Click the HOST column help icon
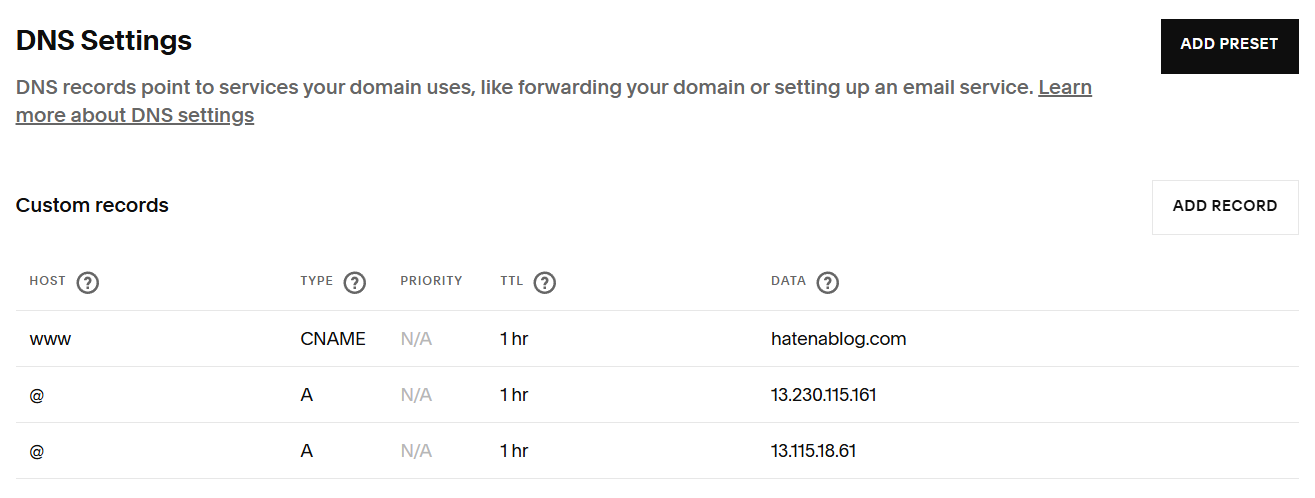The width and height of the screenshot is (1315, 498). [88, 283]
